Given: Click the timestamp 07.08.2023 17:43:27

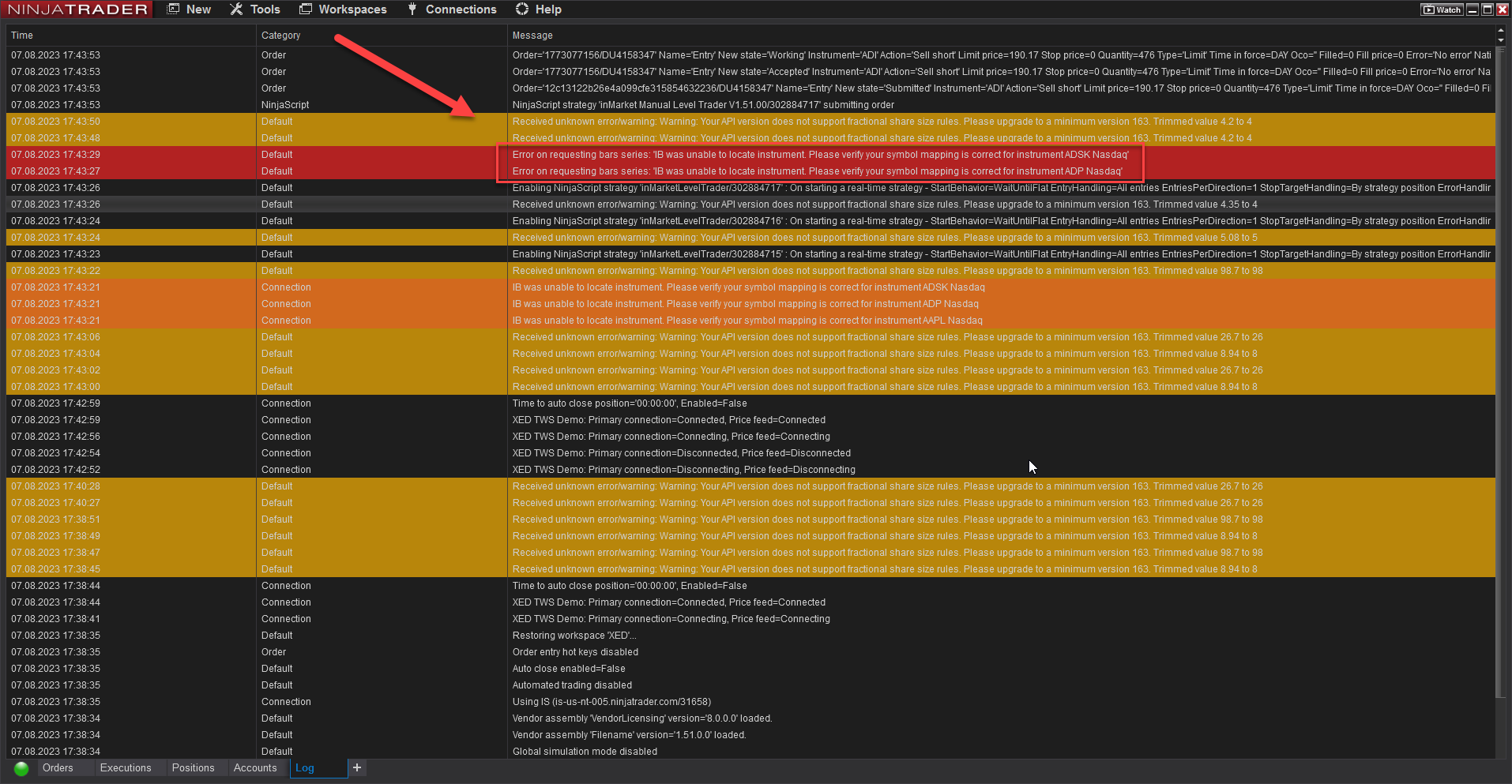Looking at the screenshot, I should coord(55,171).
